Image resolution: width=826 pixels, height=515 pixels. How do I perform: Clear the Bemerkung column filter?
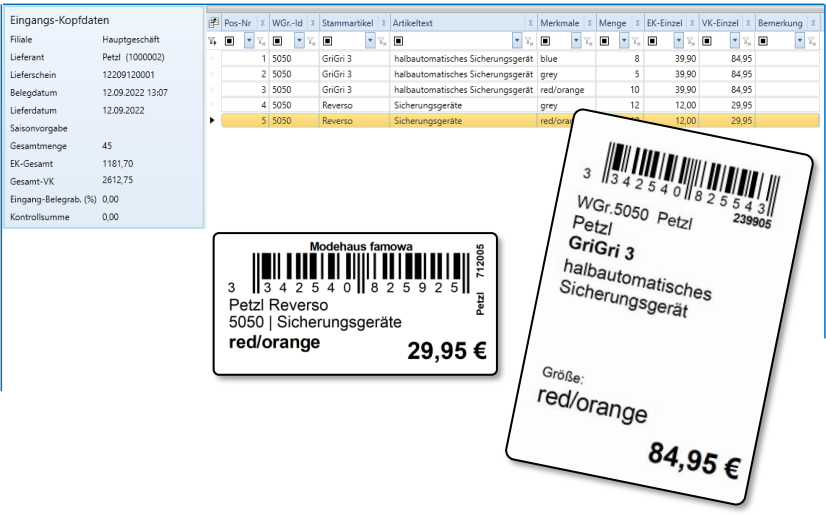812,41
